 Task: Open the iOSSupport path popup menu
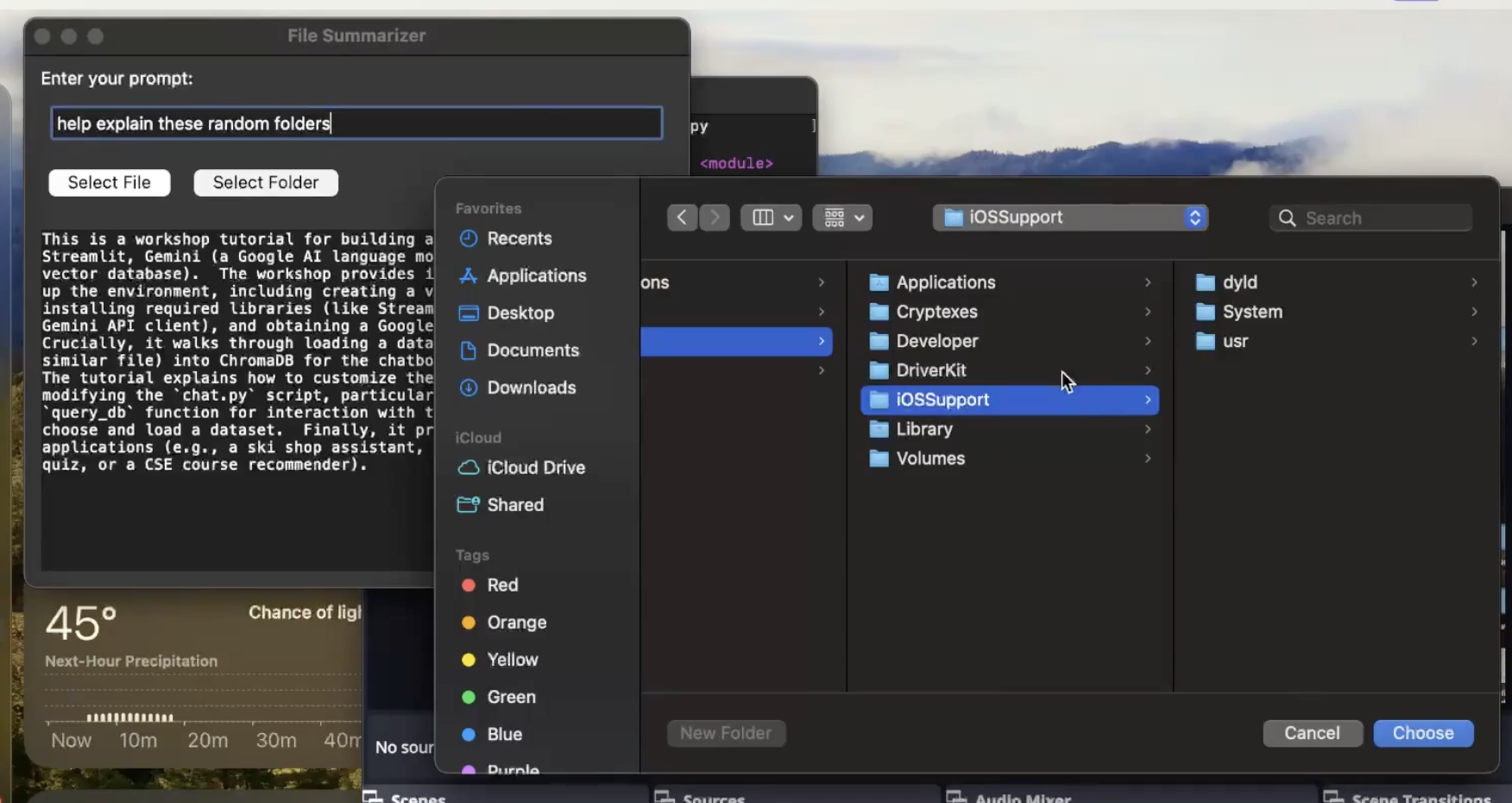(1070, 218)
